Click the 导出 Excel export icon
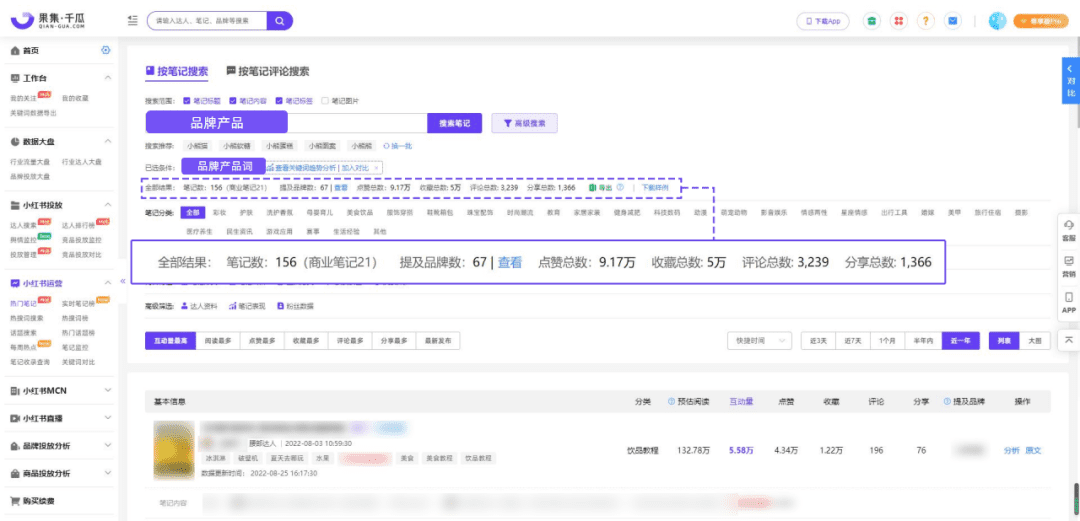 coord(592,187)
